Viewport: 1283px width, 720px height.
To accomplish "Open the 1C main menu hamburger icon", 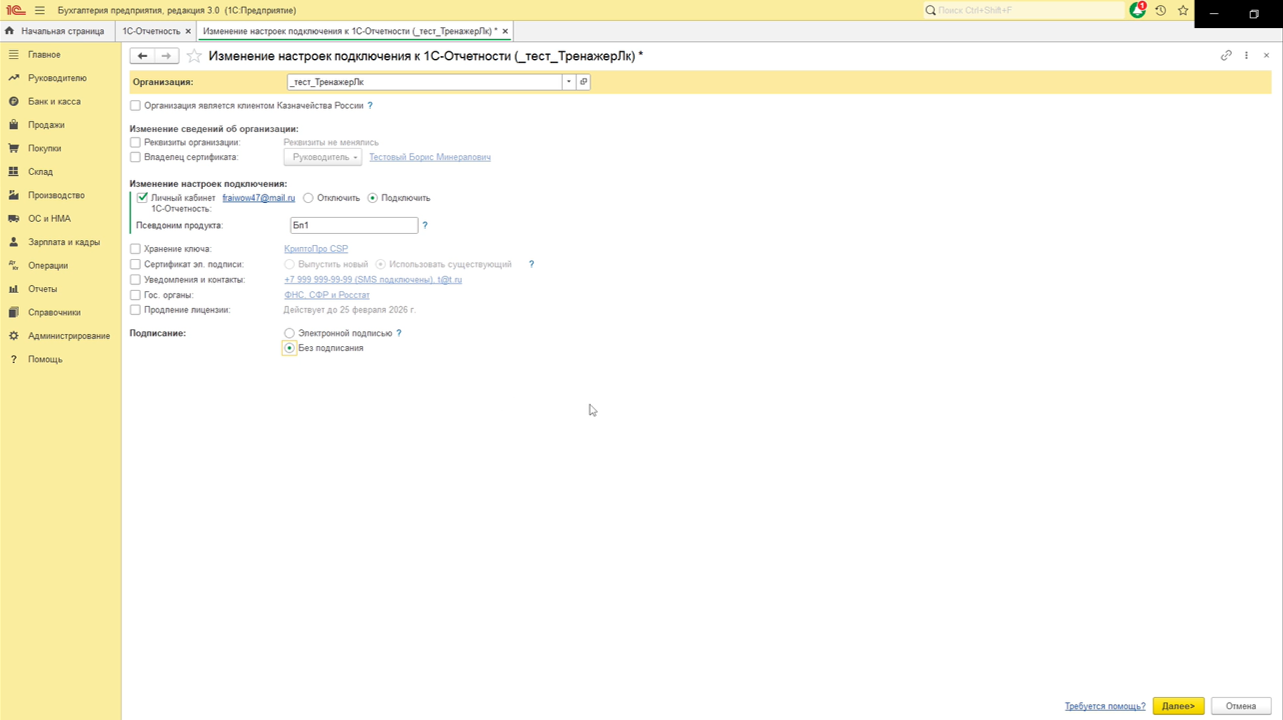I will pos(39,10).
